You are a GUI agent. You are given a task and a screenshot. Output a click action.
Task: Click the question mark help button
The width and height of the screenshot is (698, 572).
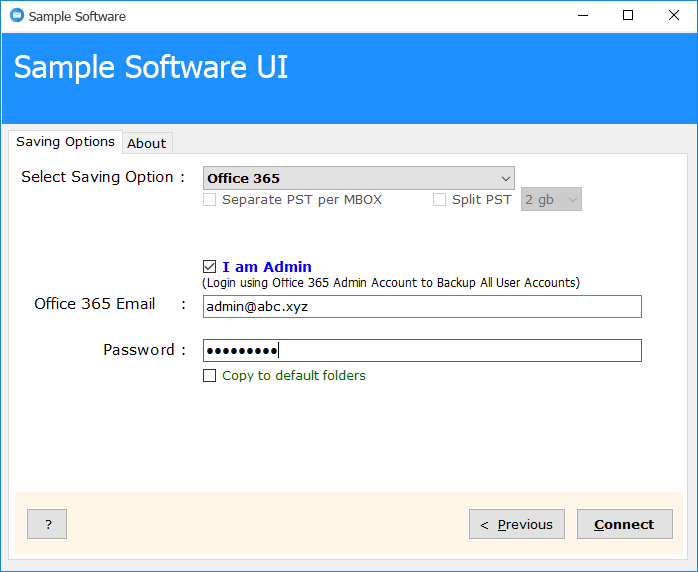[47, 524]
